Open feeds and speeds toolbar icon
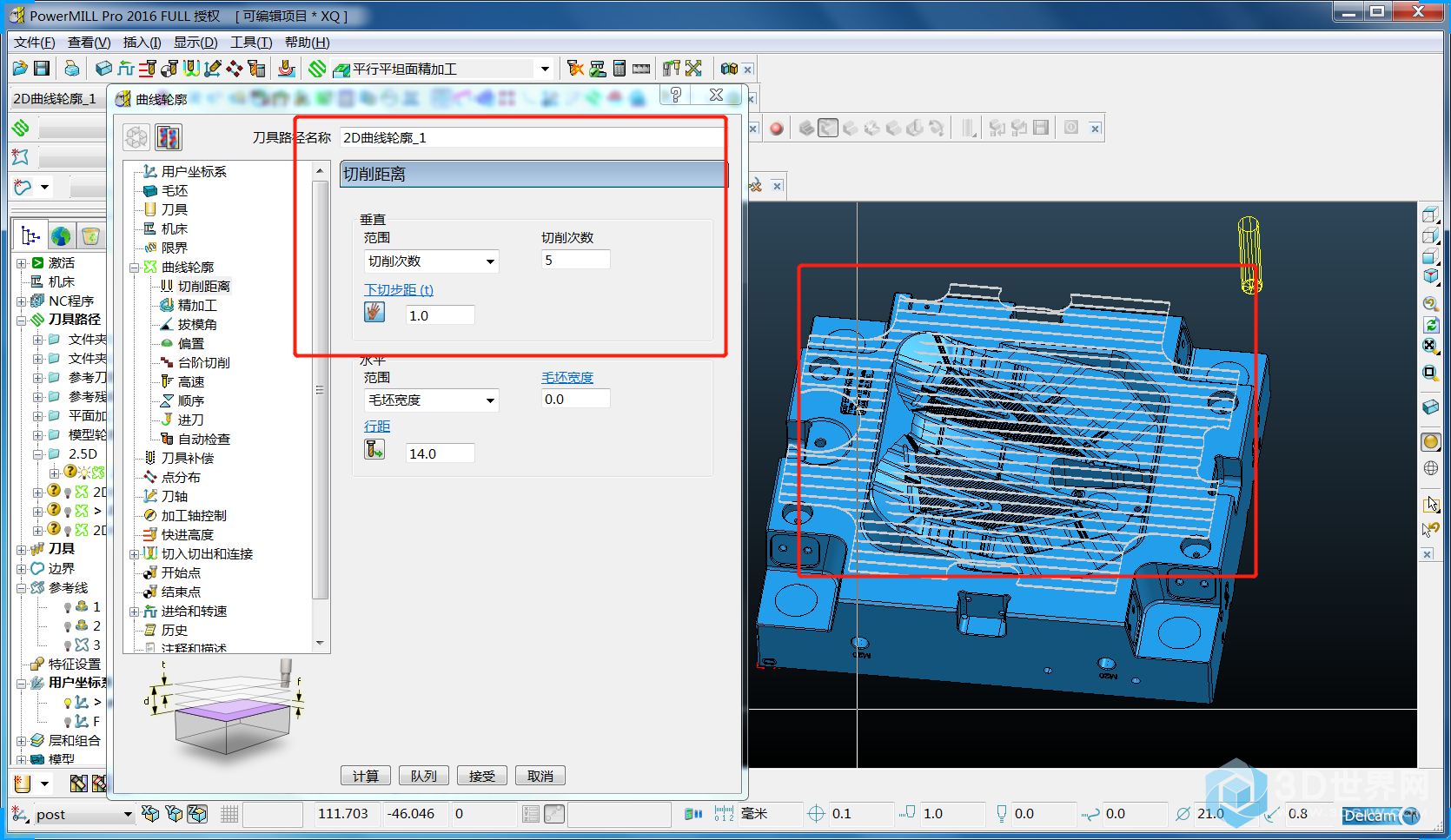Viewport: 1451px width, 840px height. tap(126, 69)
